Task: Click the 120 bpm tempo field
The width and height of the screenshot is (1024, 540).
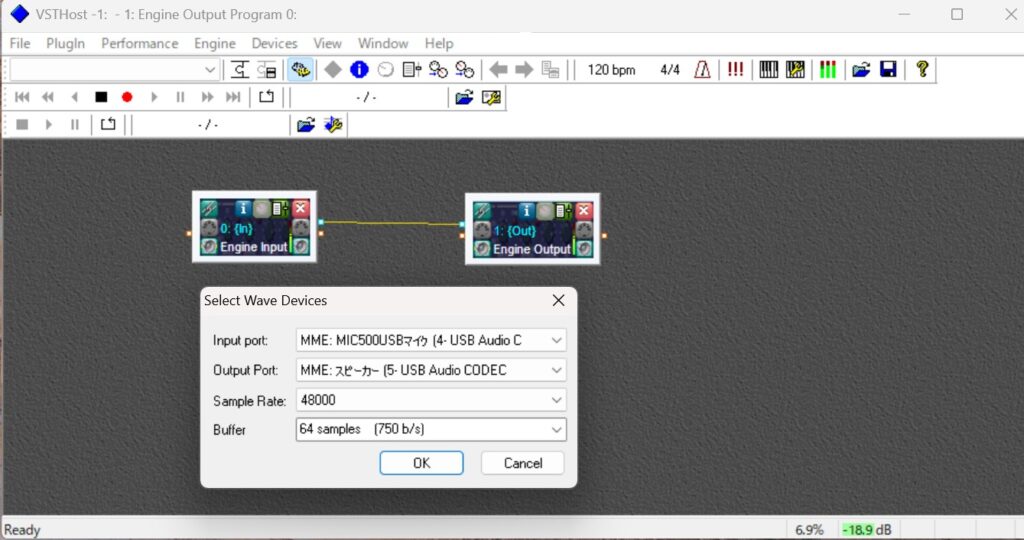Action: coord(611,70)
